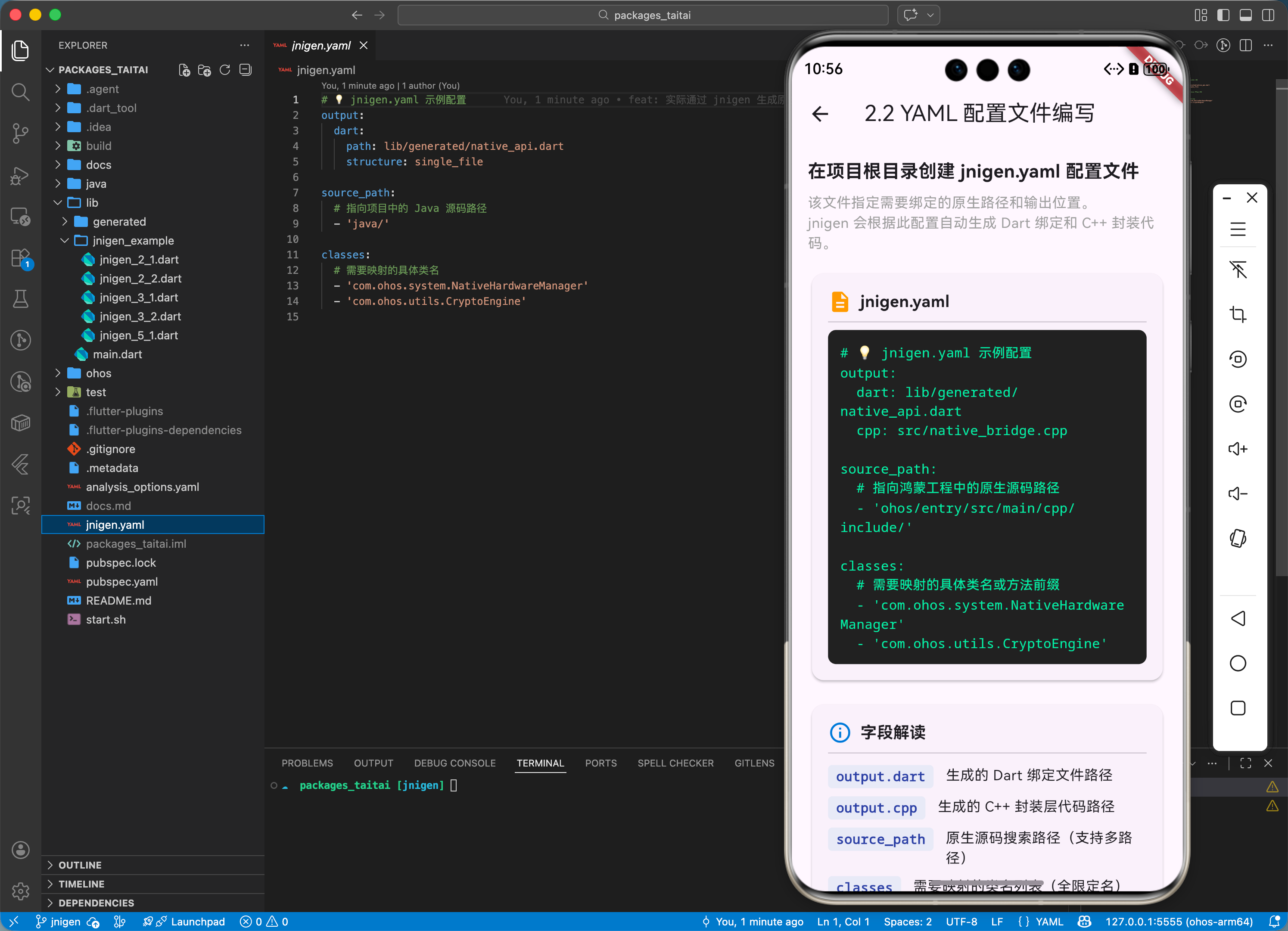The height and width of the screenshot is (931, 1288).
Task: Switch to the DEBUG CONSOLE tab
Action: pyautogui.click(x=454, y=763)
